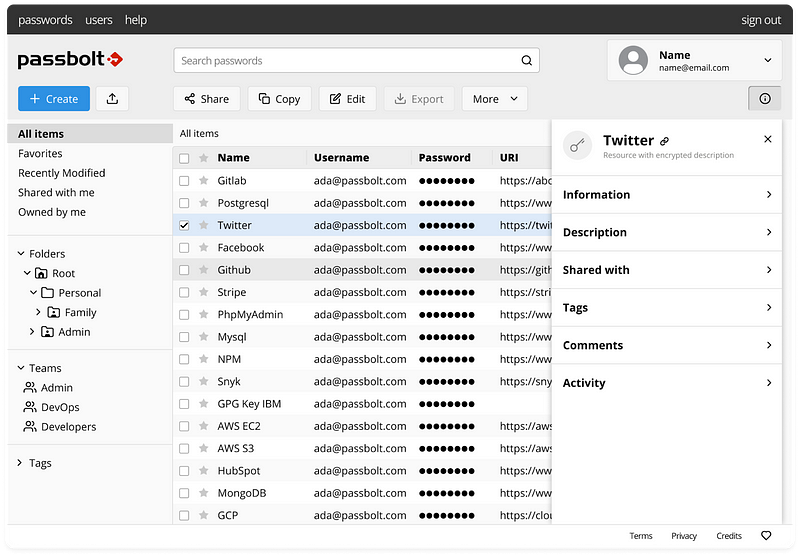Click the star next to PhpMyAdmin

[204, 314]
